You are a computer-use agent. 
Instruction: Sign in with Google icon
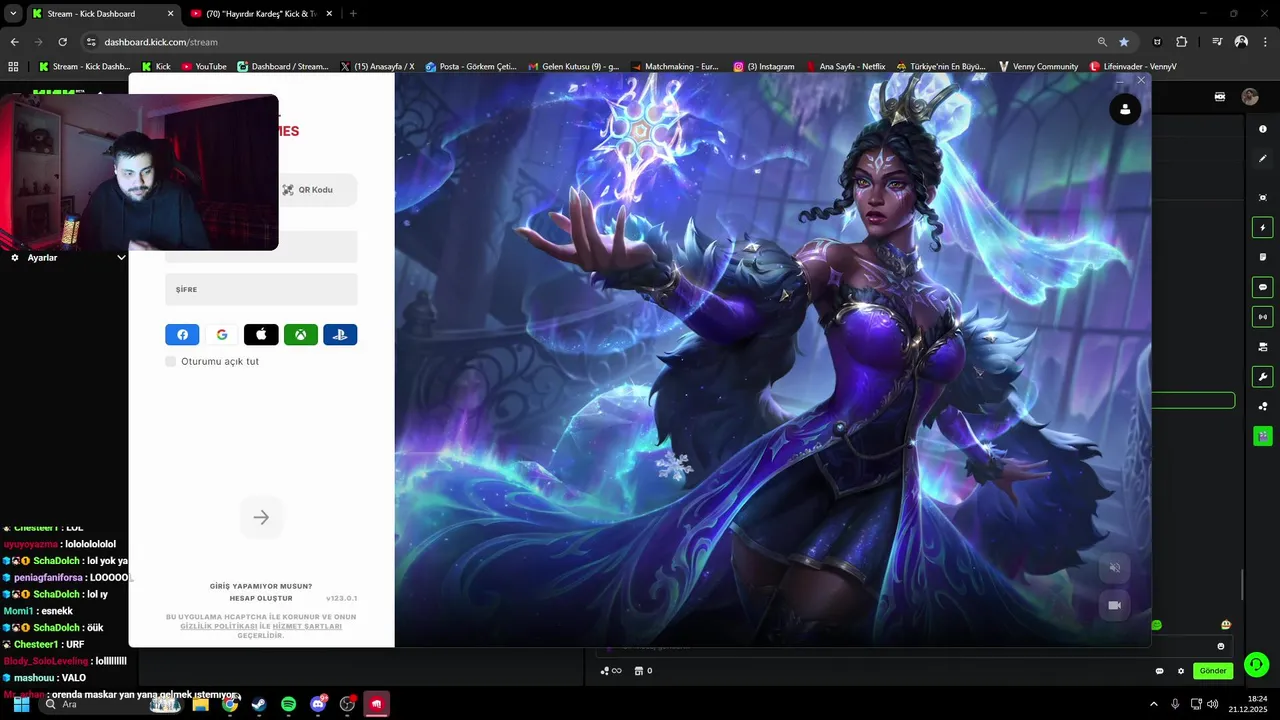point(221,335)
